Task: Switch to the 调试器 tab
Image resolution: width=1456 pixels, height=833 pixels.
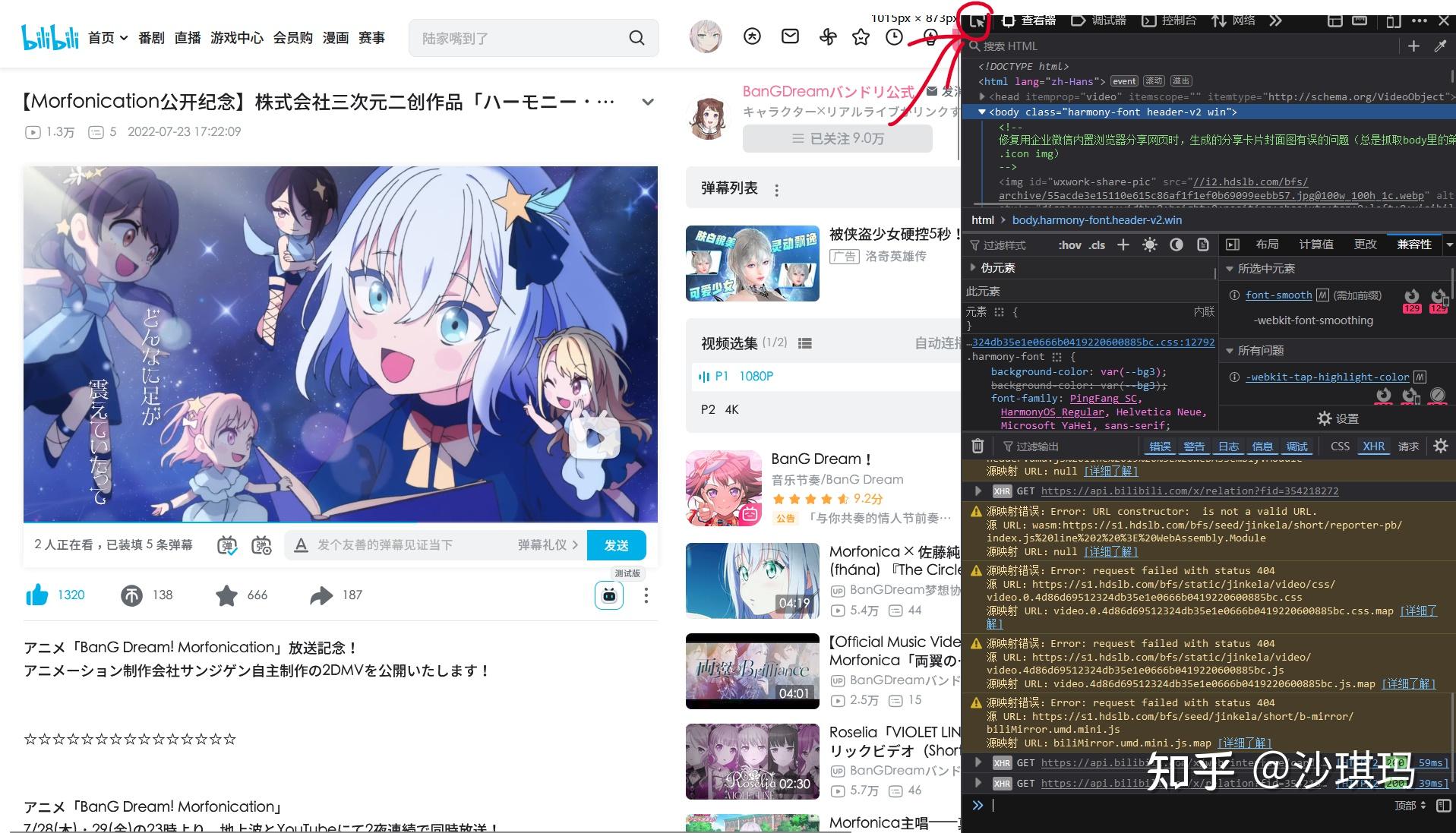Action: coord(1098,21)
